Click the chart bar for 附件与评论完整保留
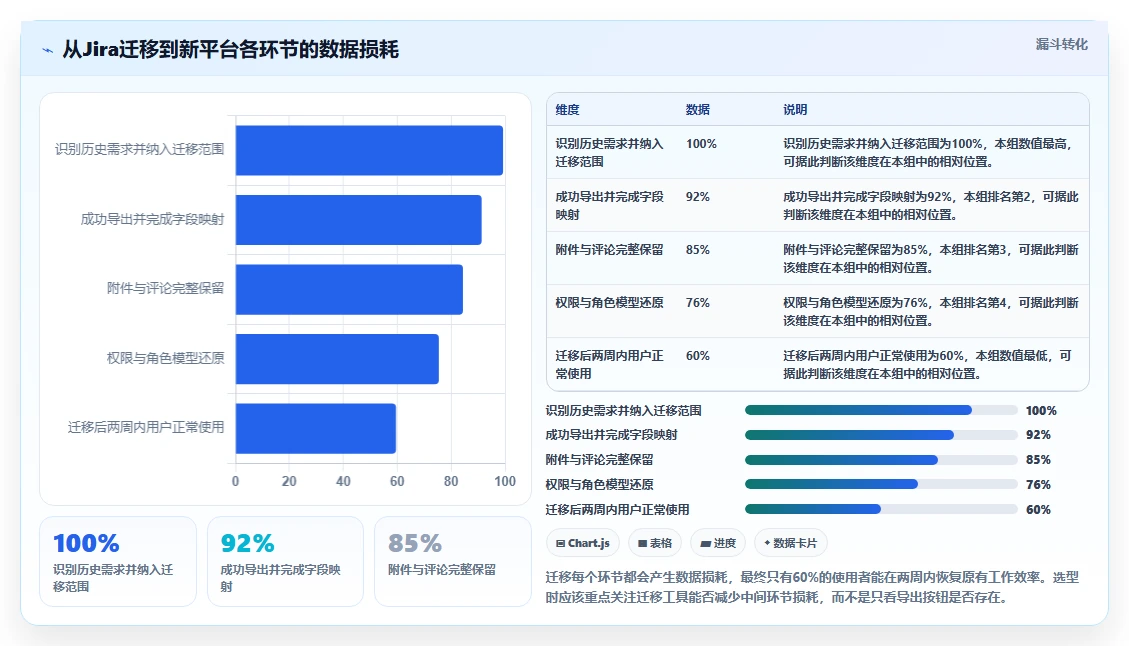Viewport: 1129px width, 646px height. tap(349, 290)
